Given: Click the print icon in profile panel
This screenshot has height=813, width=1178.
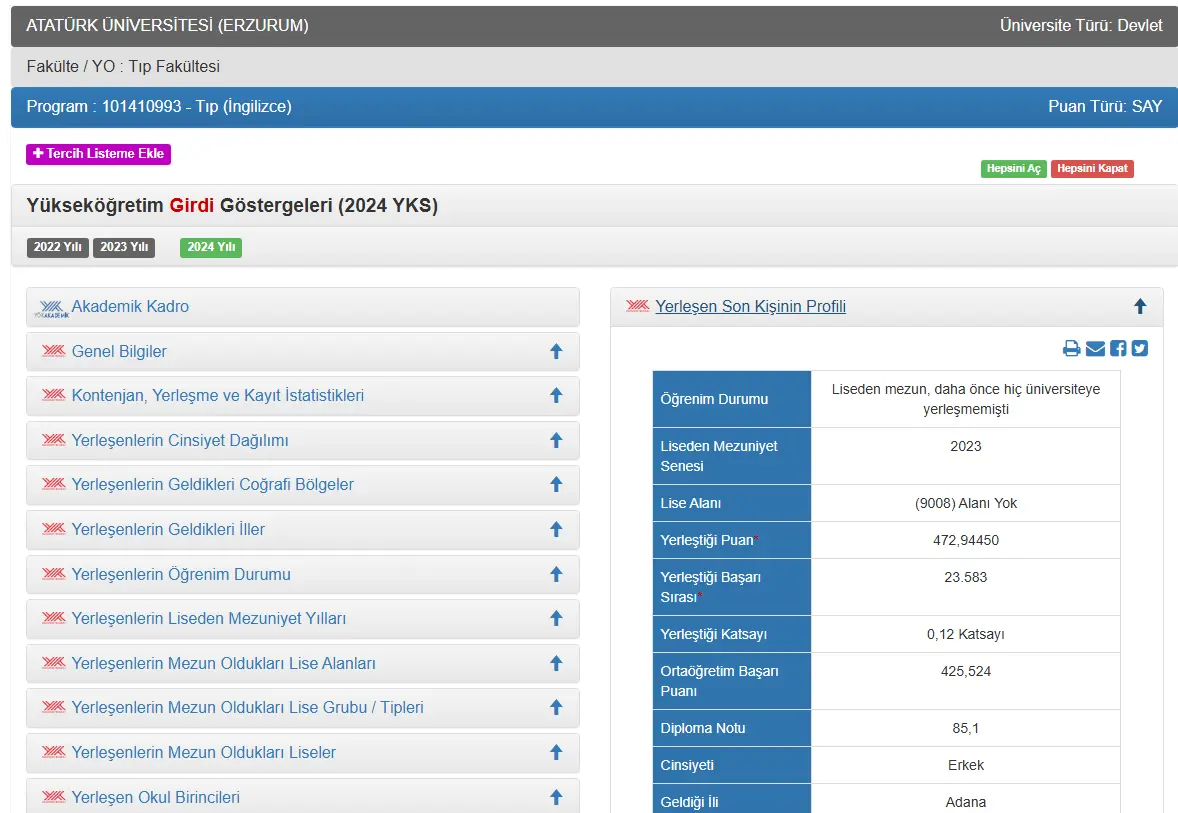Looking at the screenshot, I should [x=1071, y=349].
